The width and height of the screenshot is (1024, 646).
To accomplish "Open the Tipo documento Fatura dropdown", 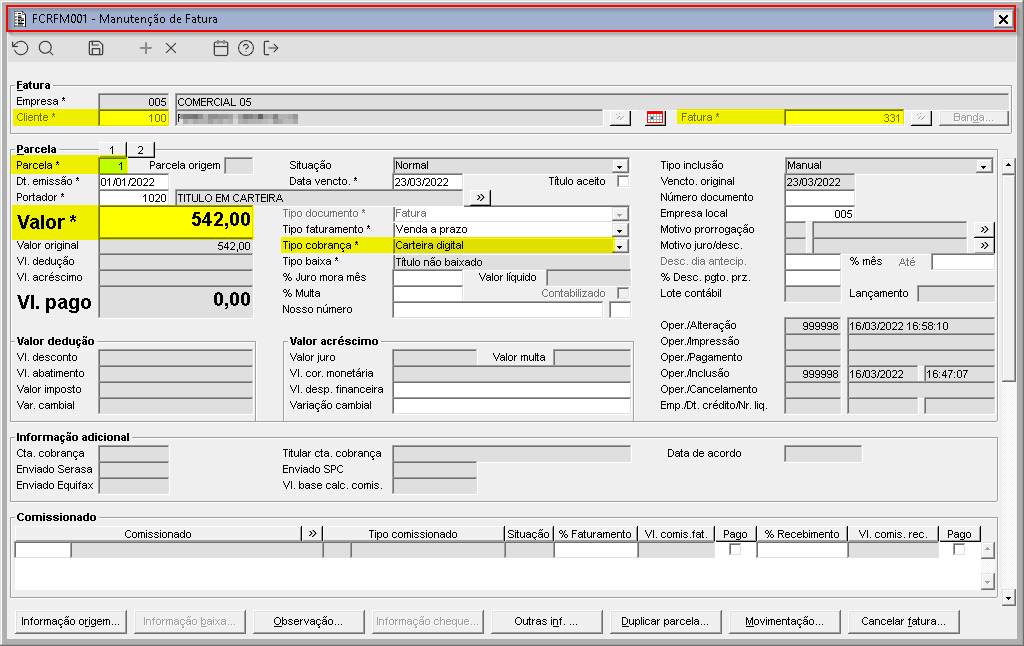I will point(620,214).
